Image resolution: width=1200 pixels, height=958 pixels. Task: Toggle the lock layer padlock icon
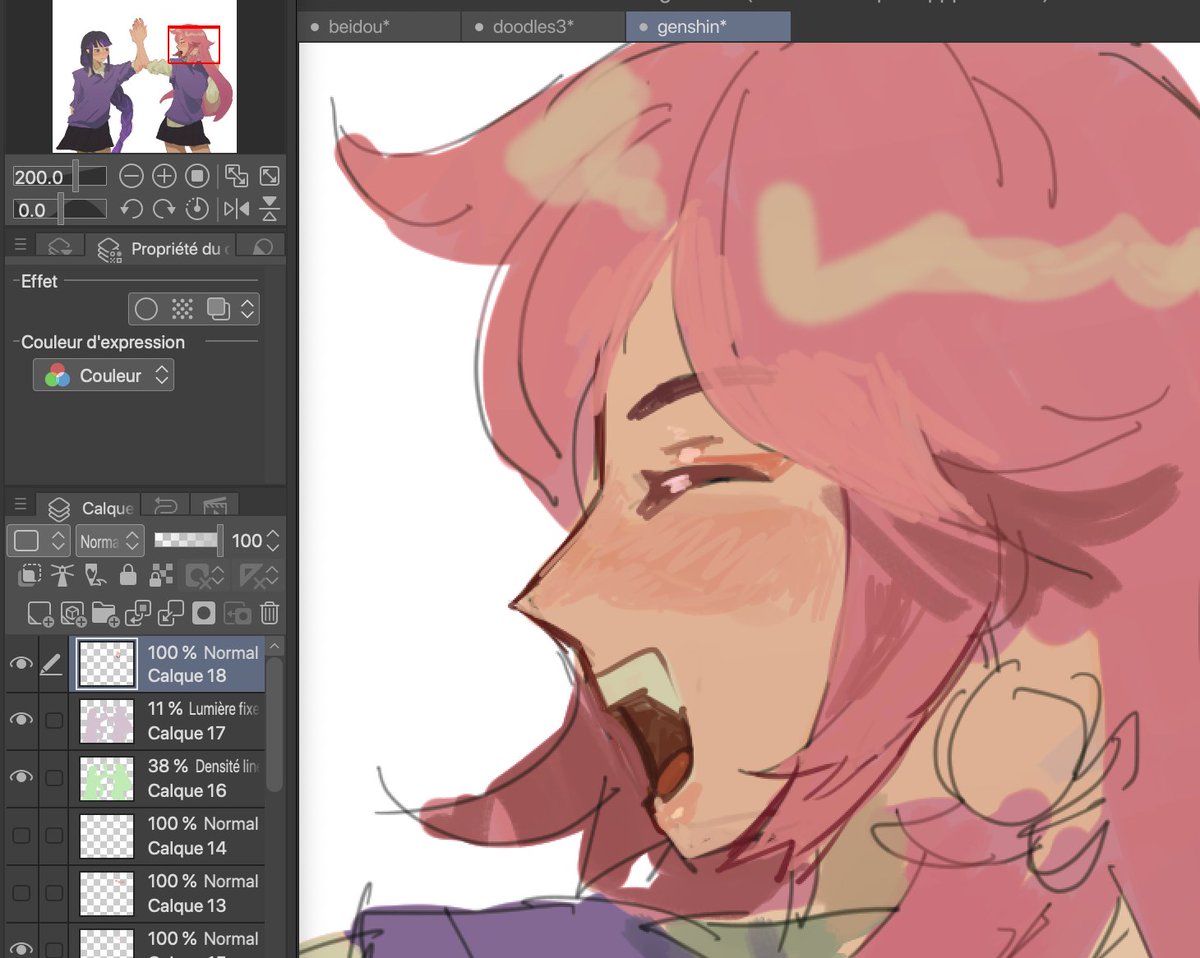coord(128,575)
